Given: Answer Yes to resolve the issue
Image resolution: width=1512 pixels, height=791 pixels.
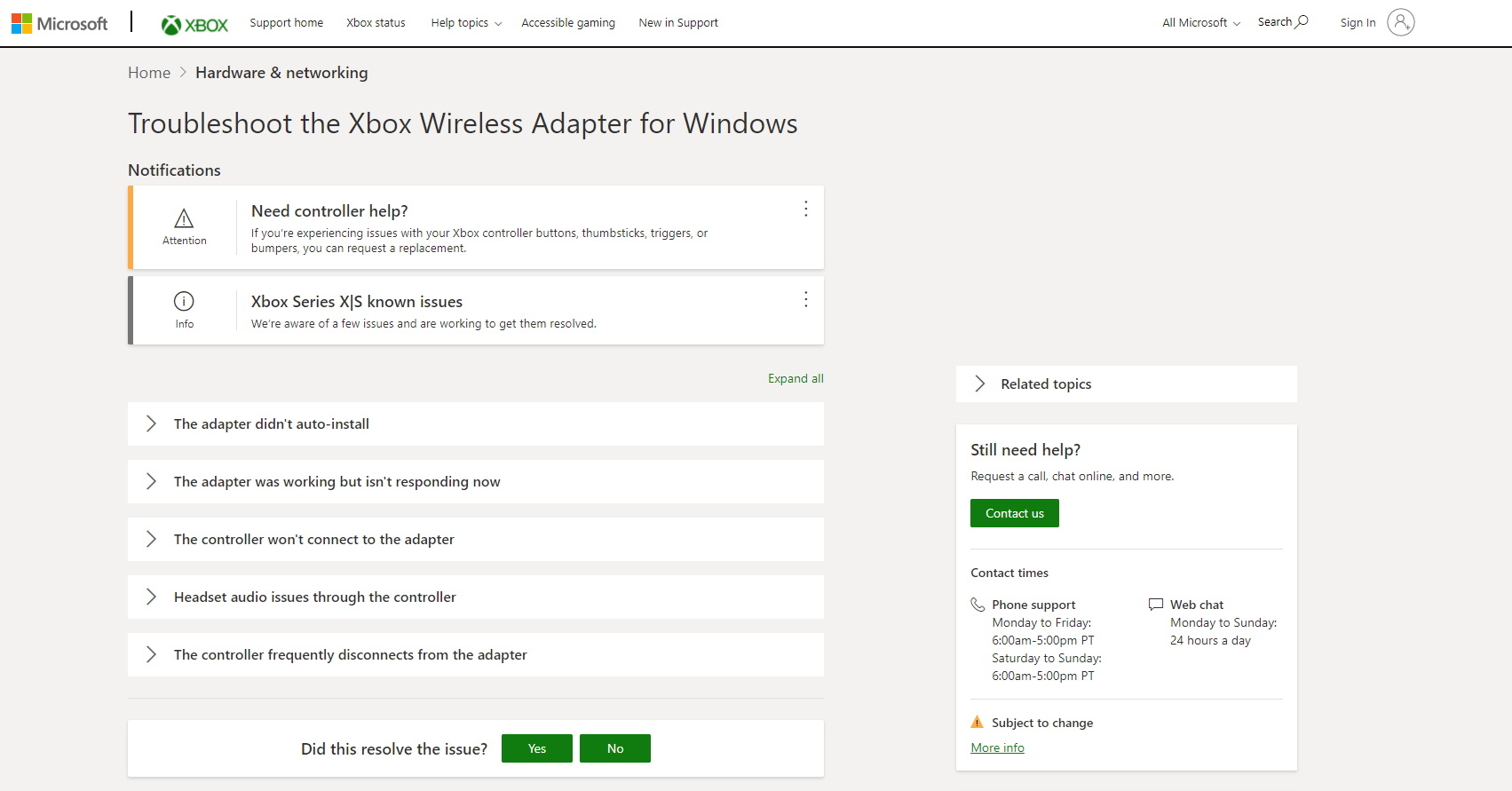Looking at the screenshot, I should tap(536, 748).
